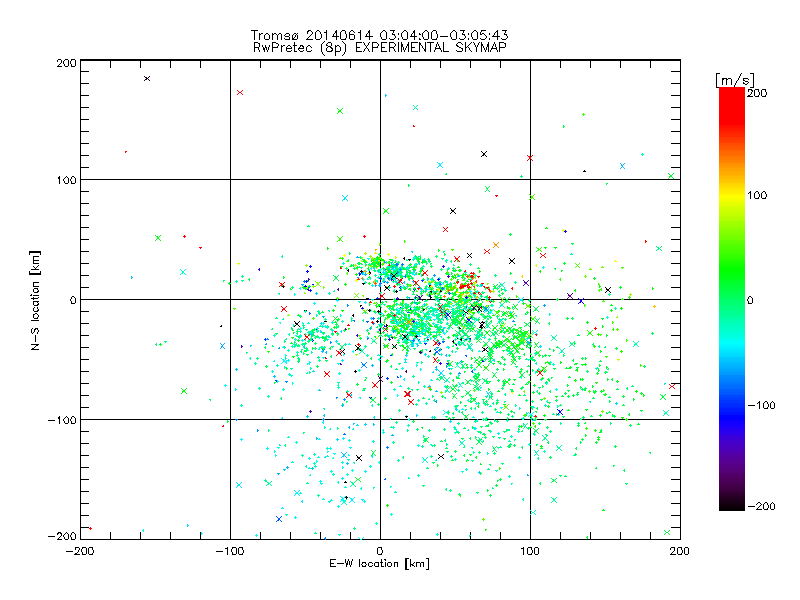Click the x-axis tick label '100'
800x600 pixels.
pyautogui.click(x=530, y=551)
